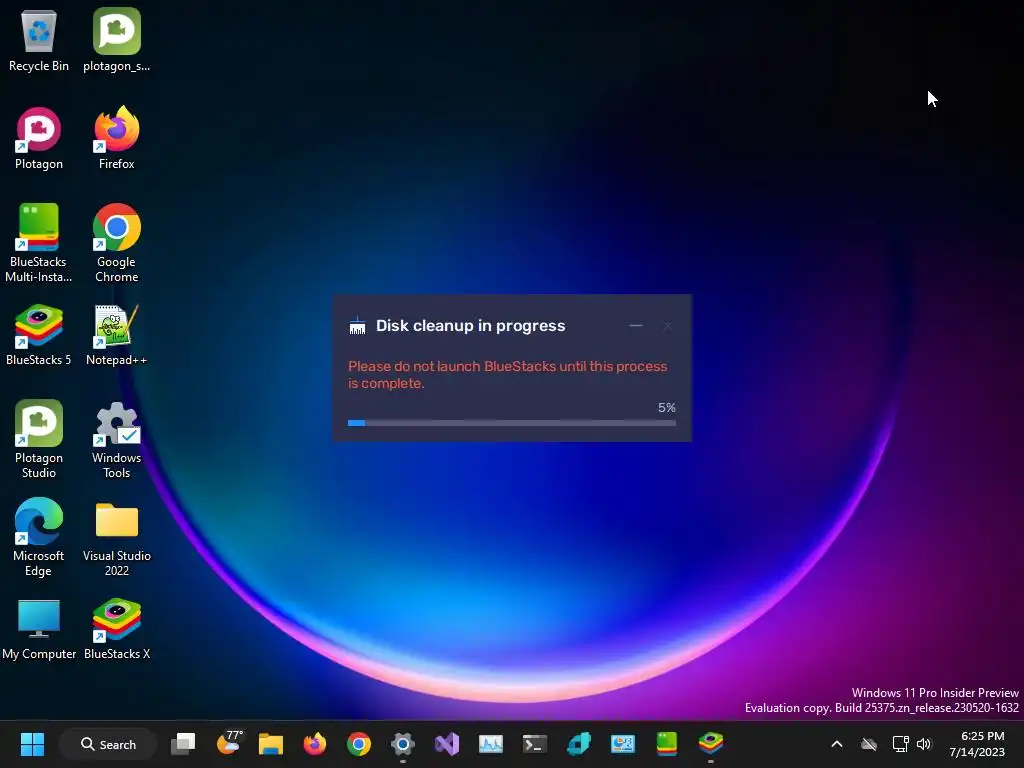Viewport: 1024px width, 768px height.
Task: Click the taskbar Search box
Action: [108, 744]
